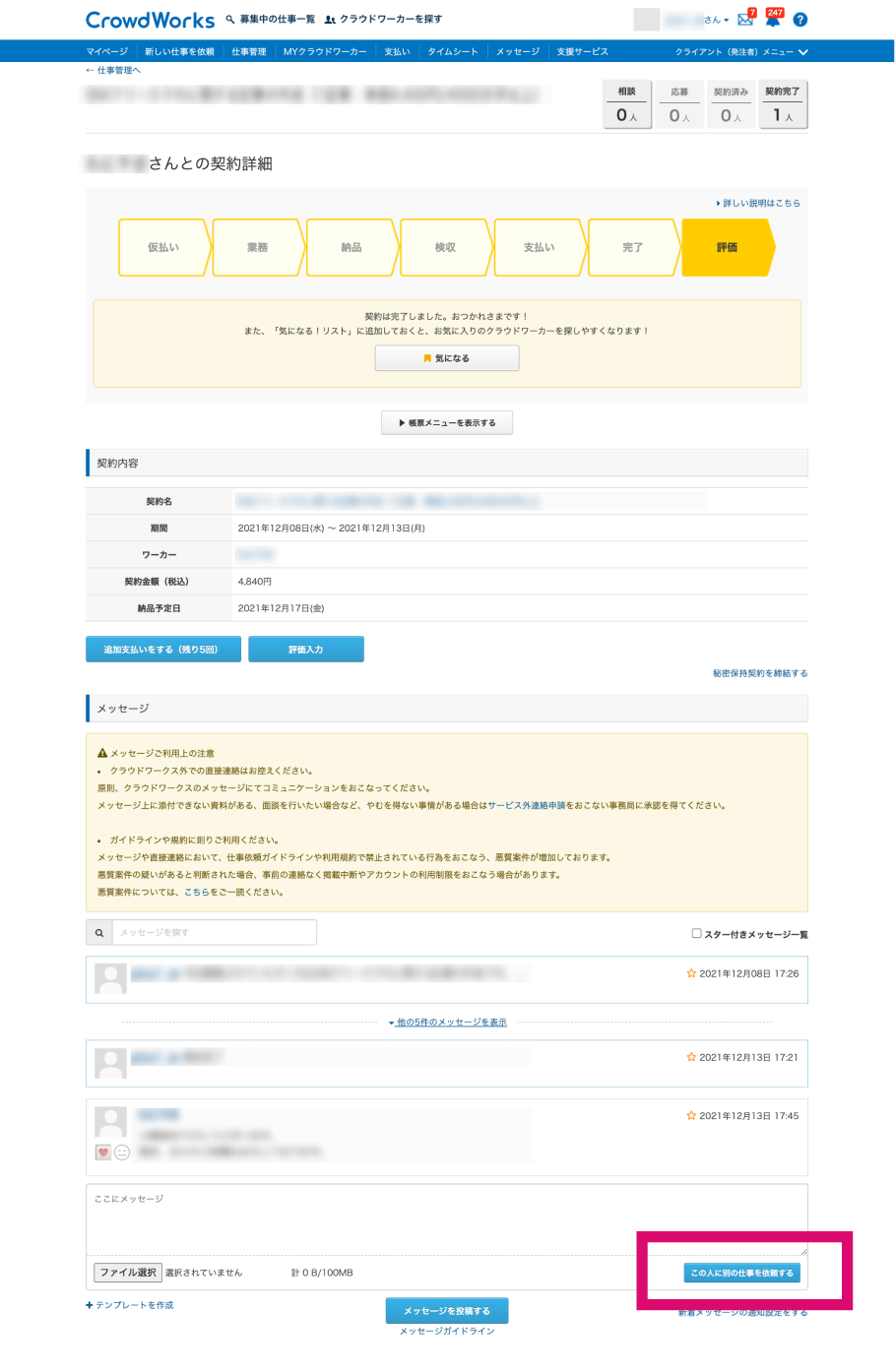Open the mail envelope icon with 7 badge
895x1372 pixels.
coord(745,20)
